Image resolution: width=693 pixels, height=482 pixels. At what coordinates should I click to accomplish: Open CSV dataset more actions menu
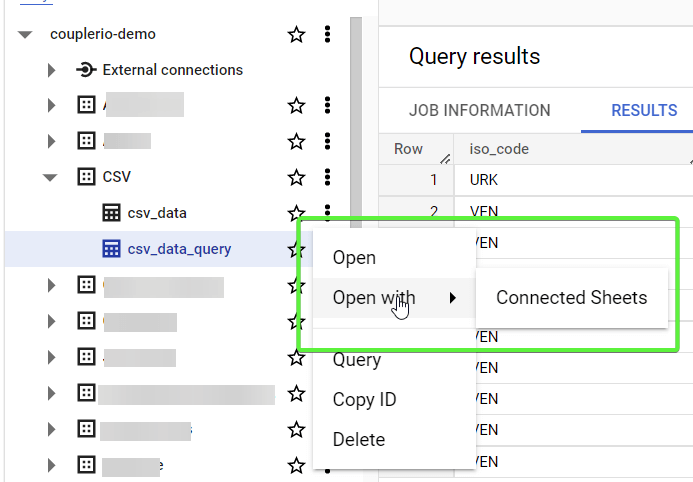click(x=327, y=177)
